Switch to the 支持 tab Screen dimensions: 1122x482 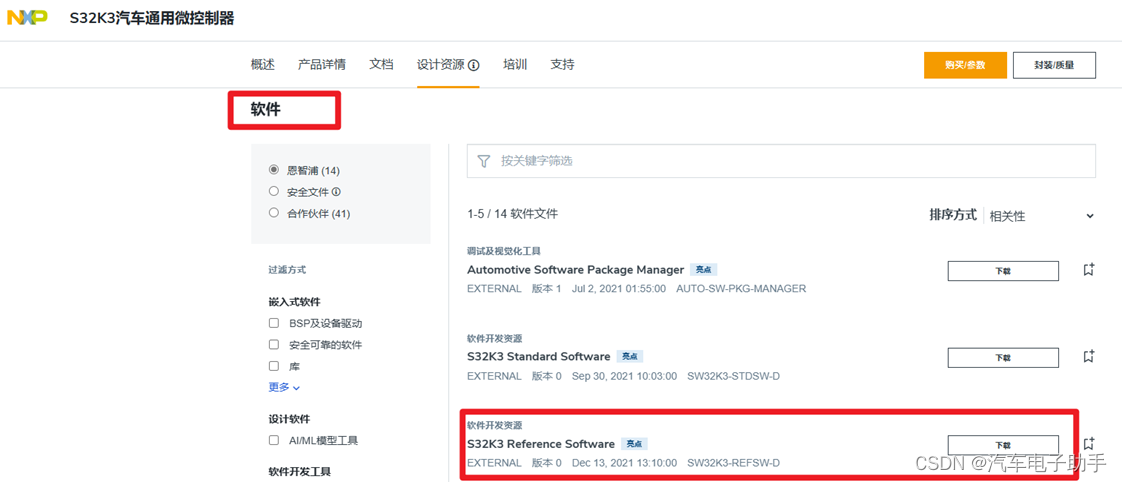(562, 64)
